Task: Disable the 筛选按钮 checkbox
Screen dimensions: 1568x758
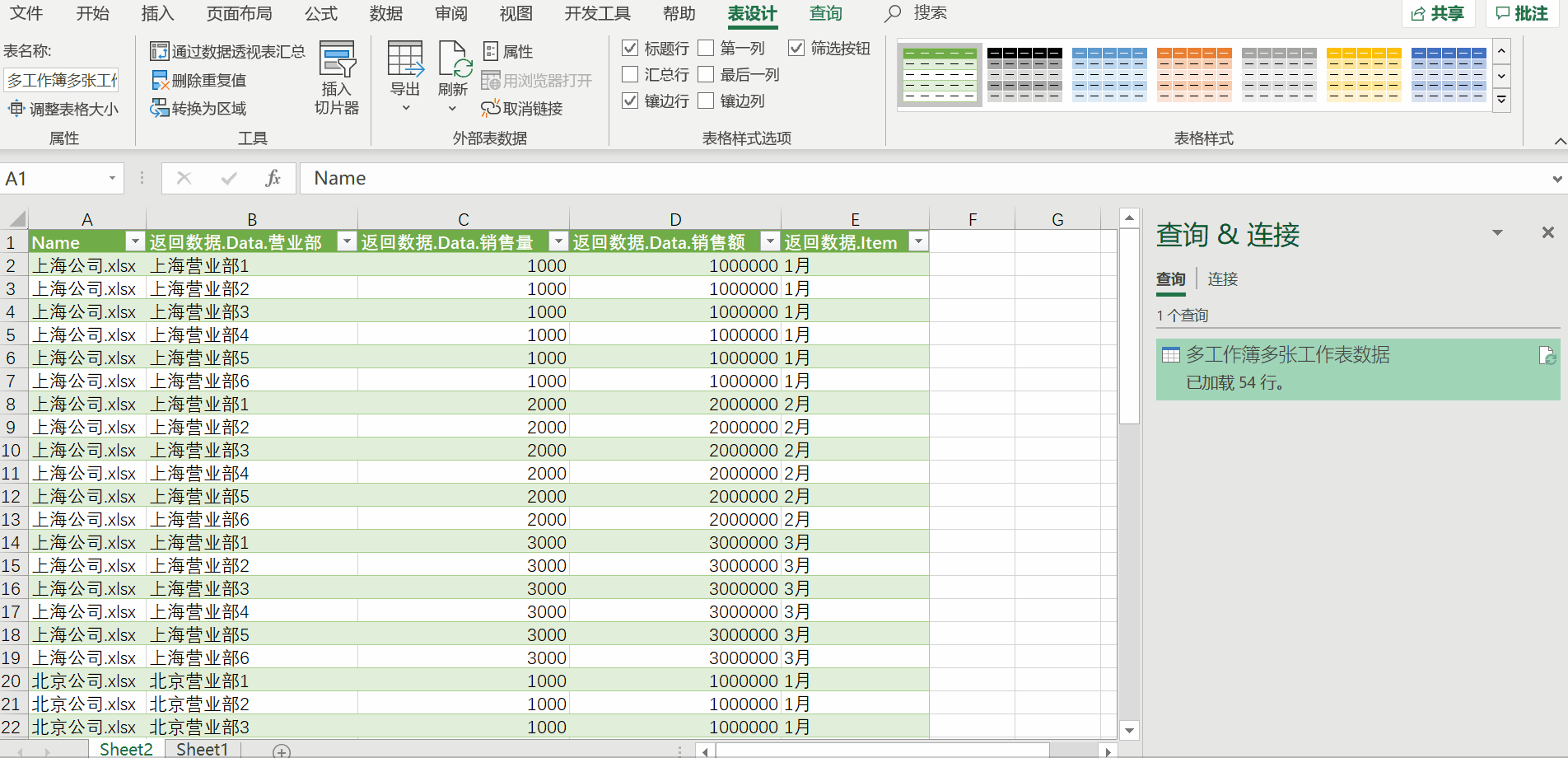Action: point(796,48)
